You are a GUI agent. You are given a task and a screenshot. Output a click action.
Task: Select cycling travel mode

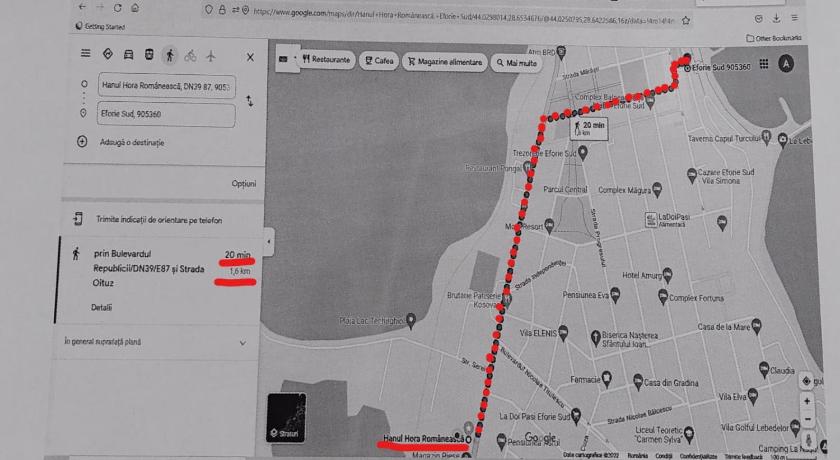pyautogui.click(x=190, y=55)
